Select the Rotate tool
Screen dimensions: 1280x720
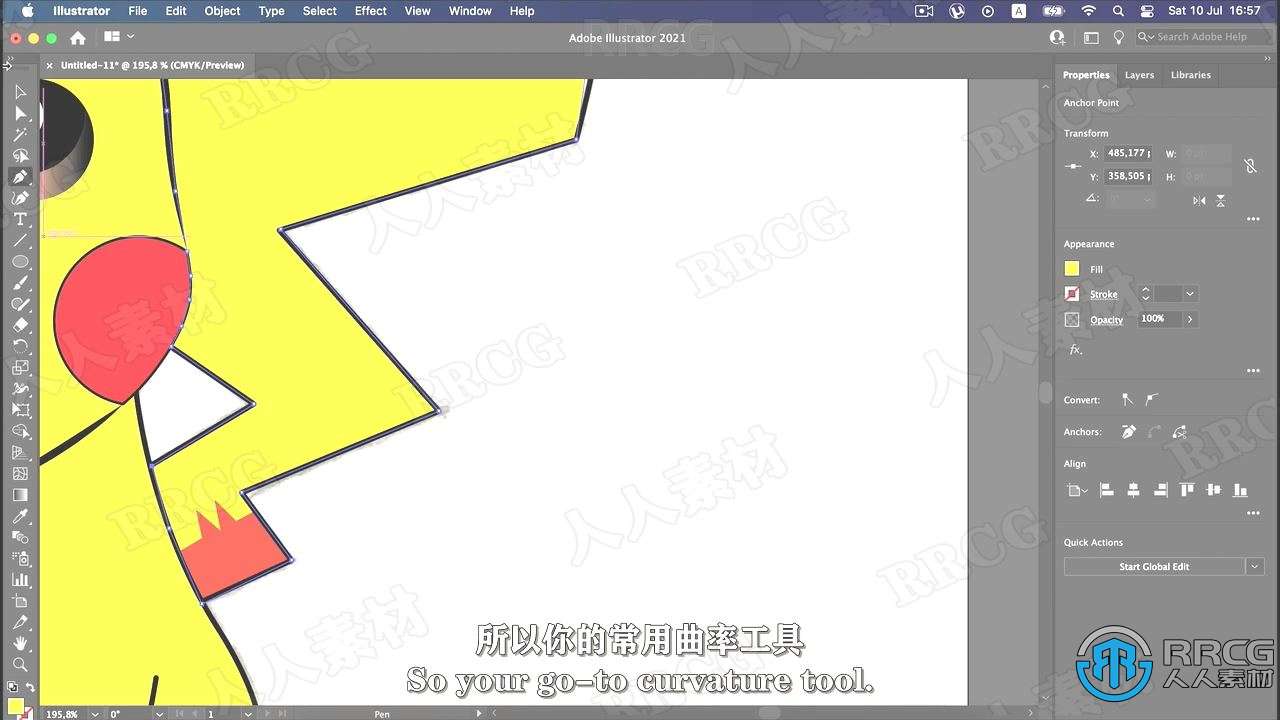click(x=20, y=346)
